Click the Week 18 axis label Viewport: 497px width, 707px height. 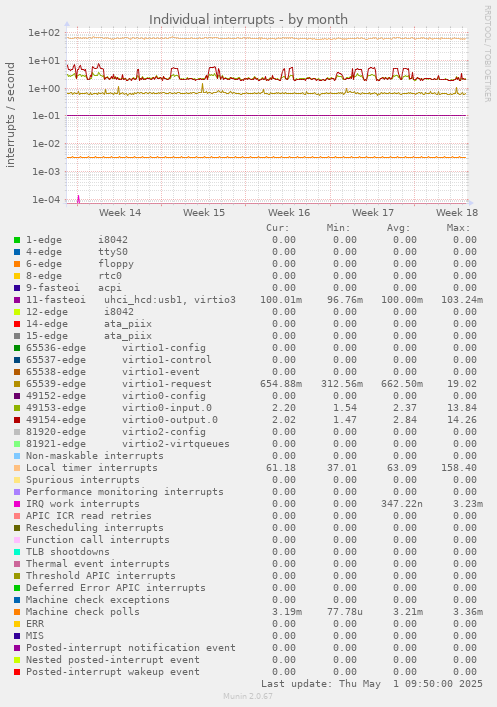(x=457, y=212)
